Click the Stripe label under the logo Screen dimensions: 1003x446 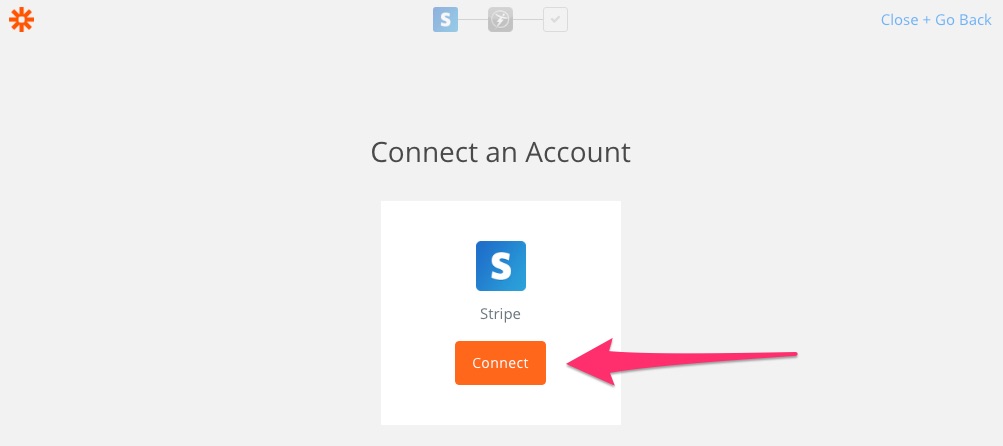point(500,314)
